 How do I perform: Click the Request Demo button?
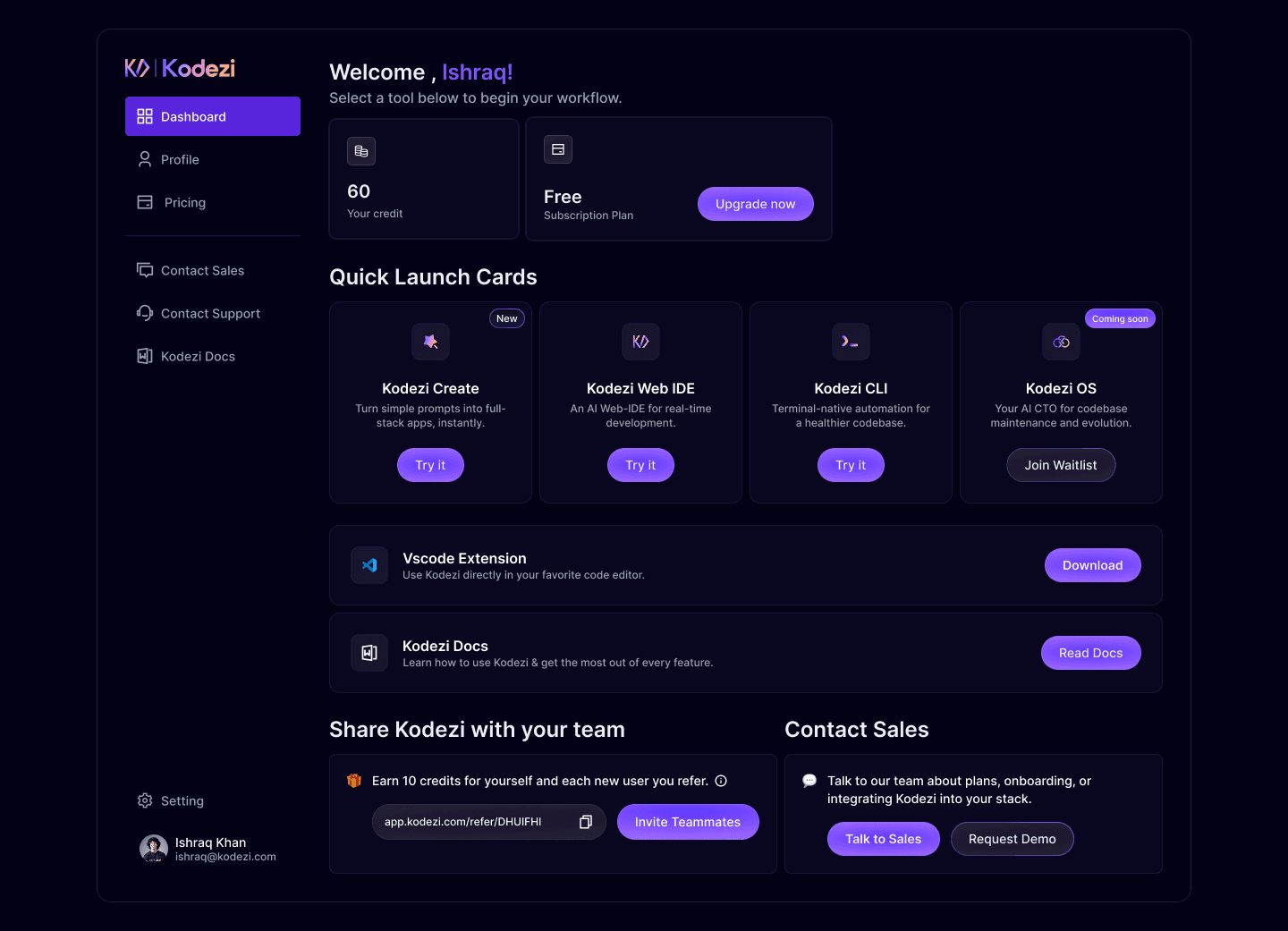click(1012, 839)
